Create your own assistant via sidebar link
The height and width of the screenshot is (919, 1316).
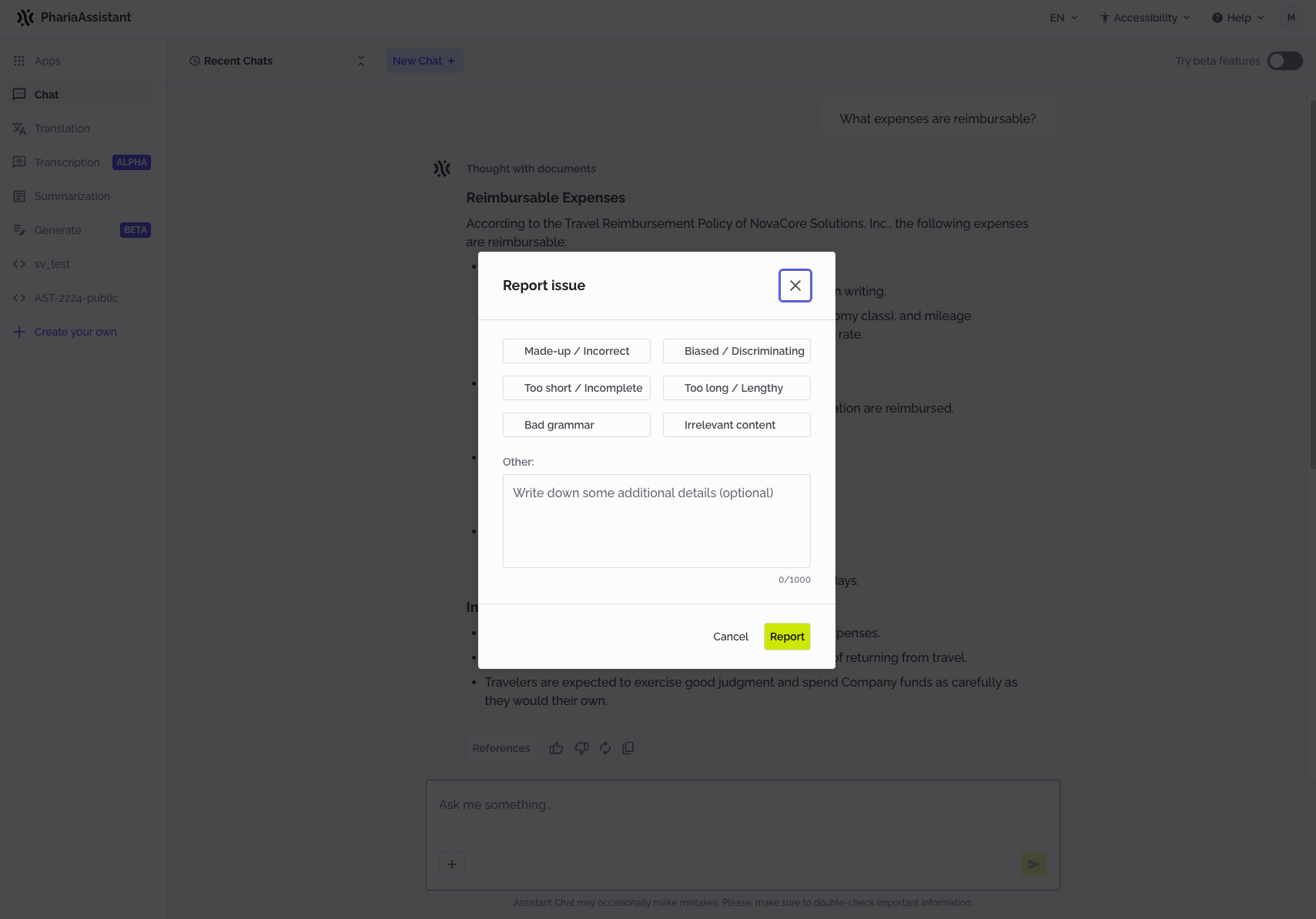tap(75, 332)
